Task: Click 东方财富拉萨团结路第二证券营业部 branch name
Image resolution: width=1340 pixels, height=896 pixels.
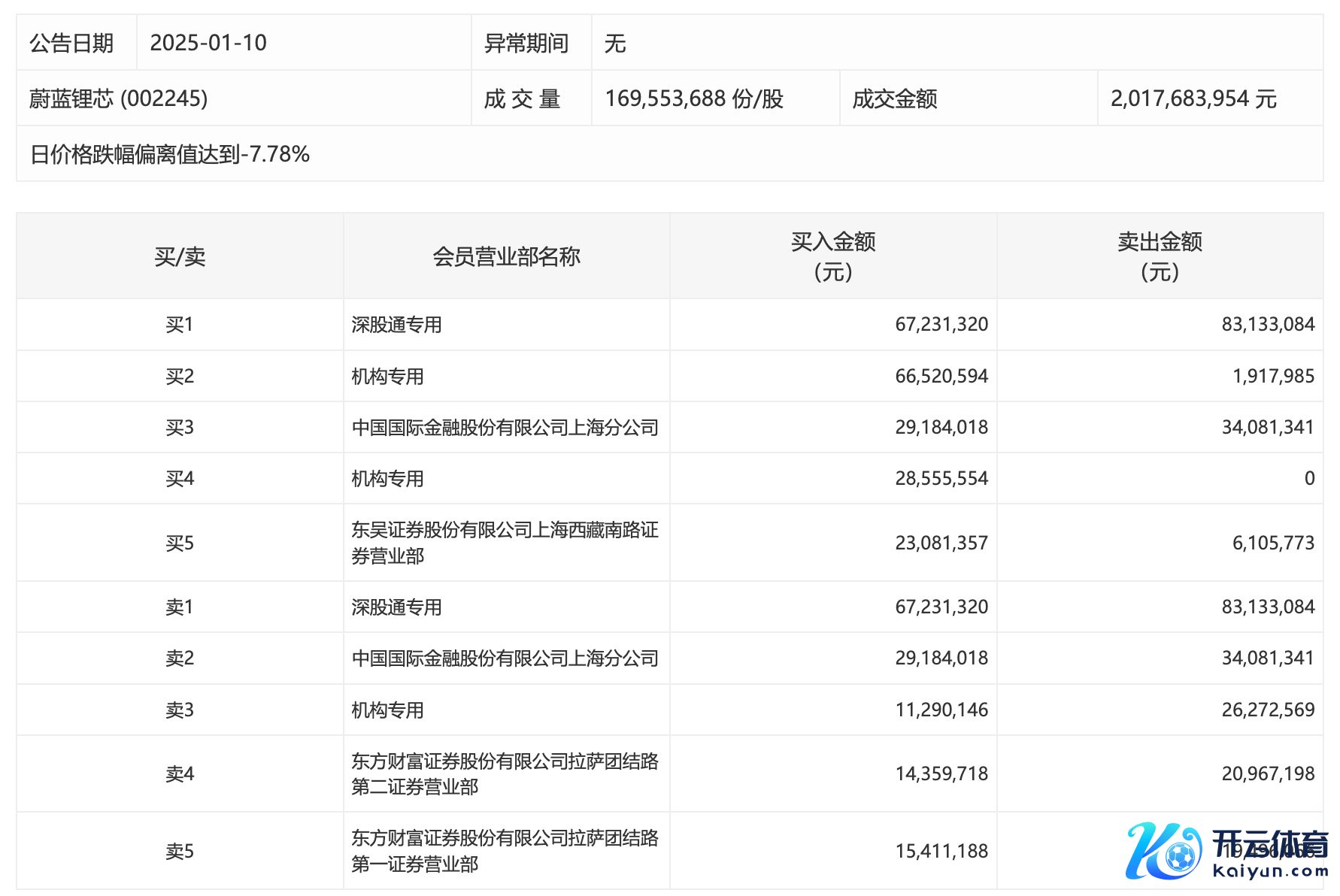Action: click(505, 773)
